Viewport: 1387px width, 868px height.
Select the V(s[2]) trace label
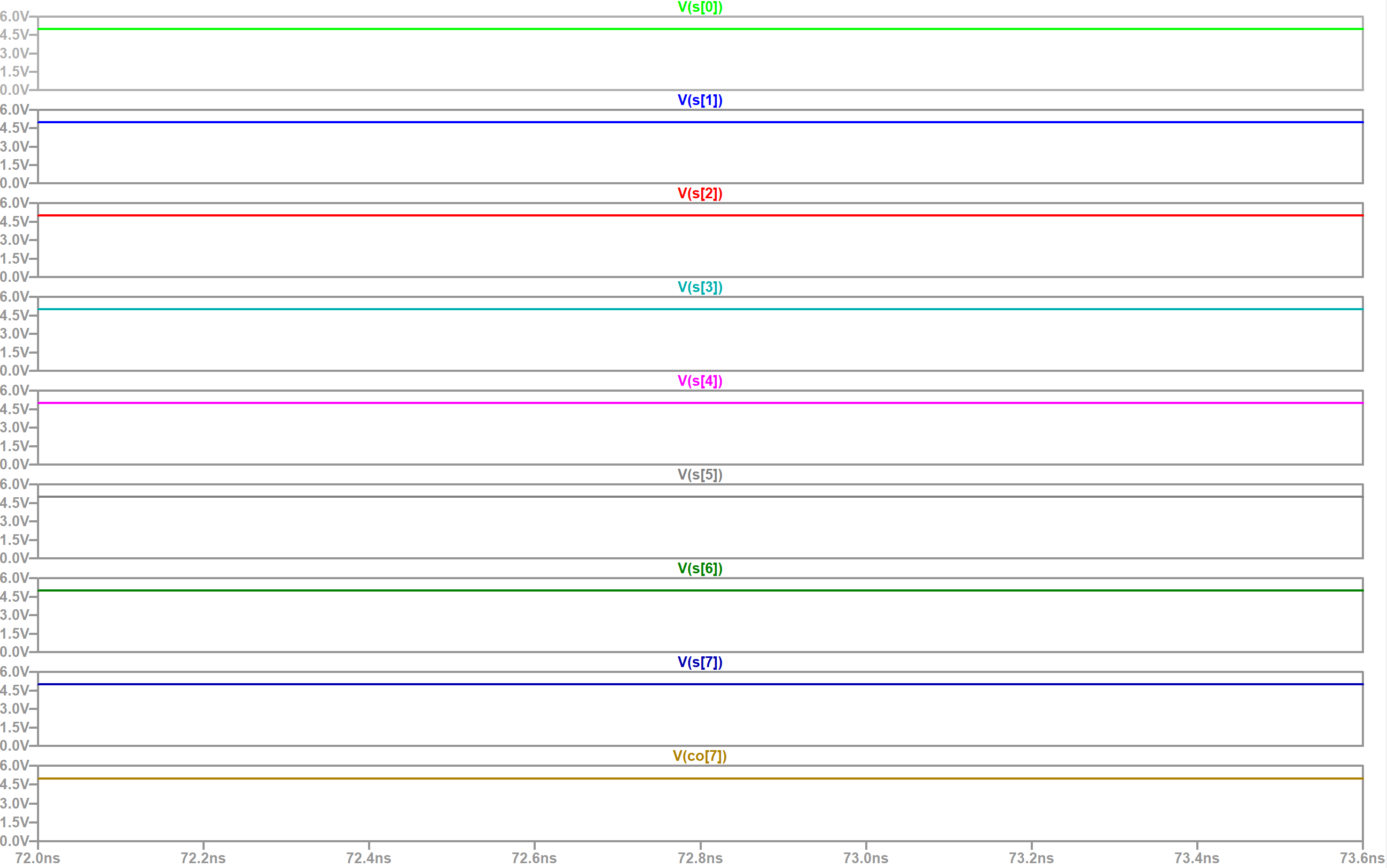click(x=700, y=194)
